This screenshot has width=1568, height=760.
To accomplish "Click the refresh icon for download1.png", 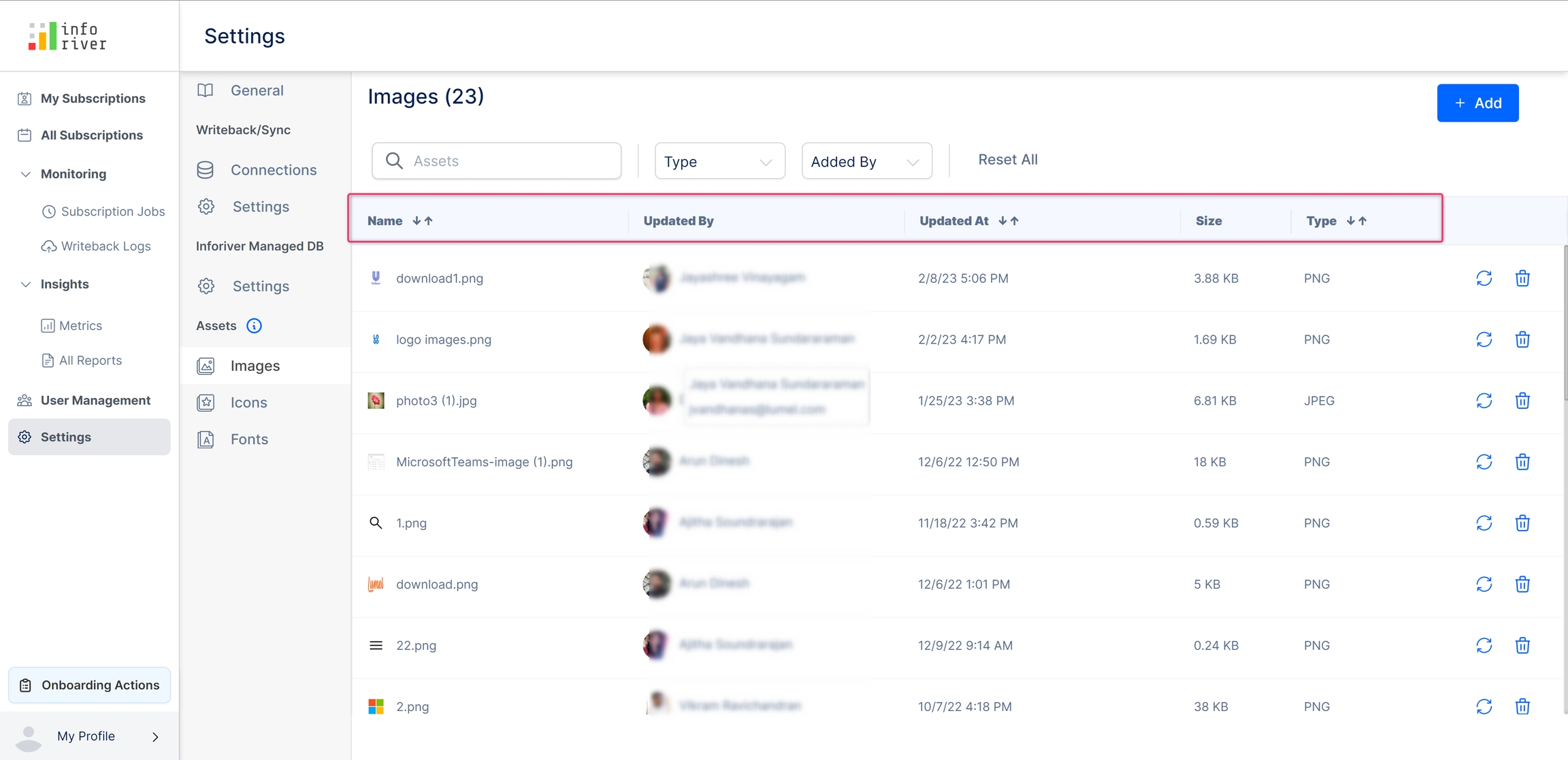I will [x=1484, y=278].
